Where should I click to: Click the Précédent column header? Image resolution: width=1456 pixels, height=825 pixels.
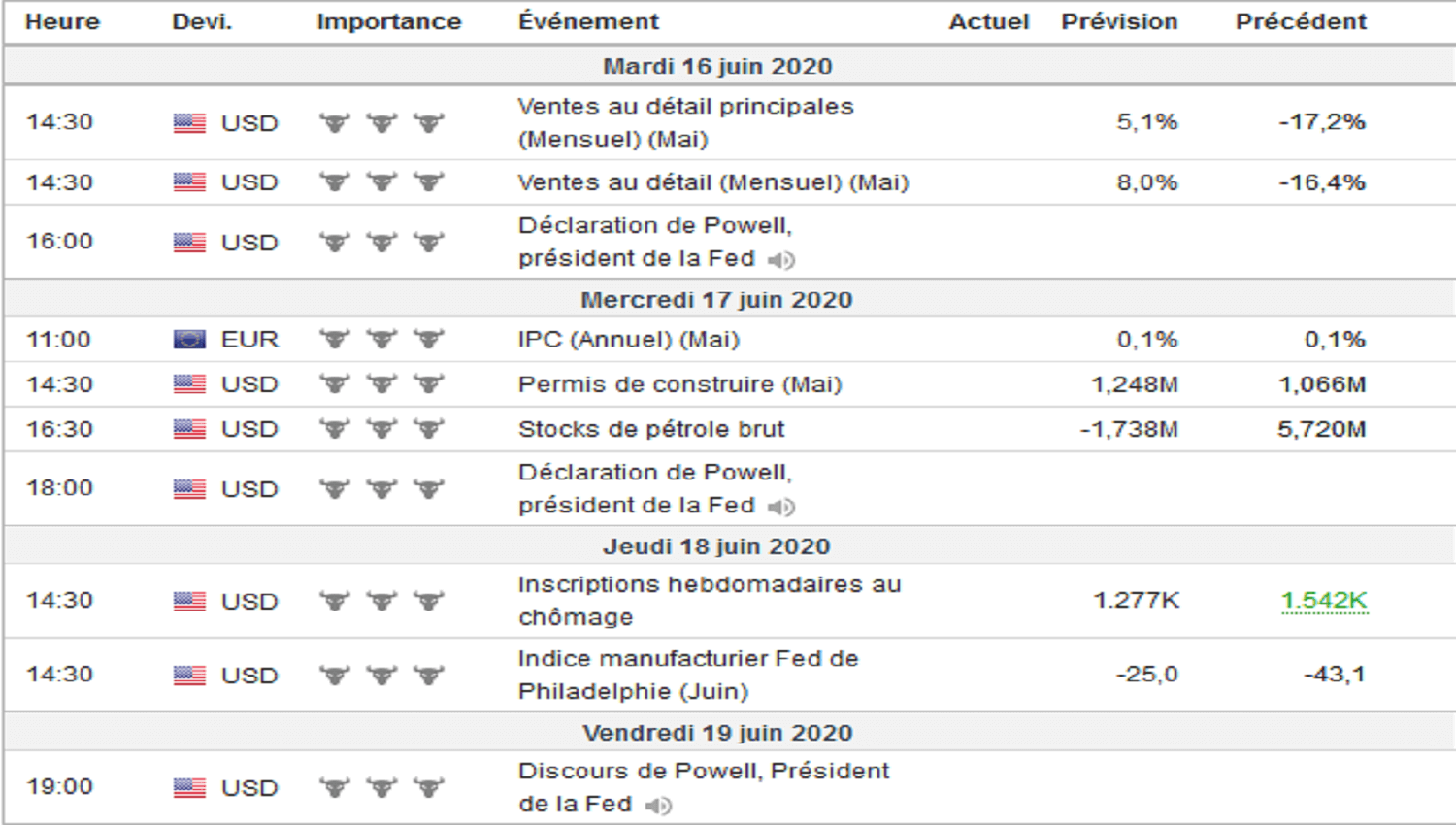click(x=1301, y=21)
